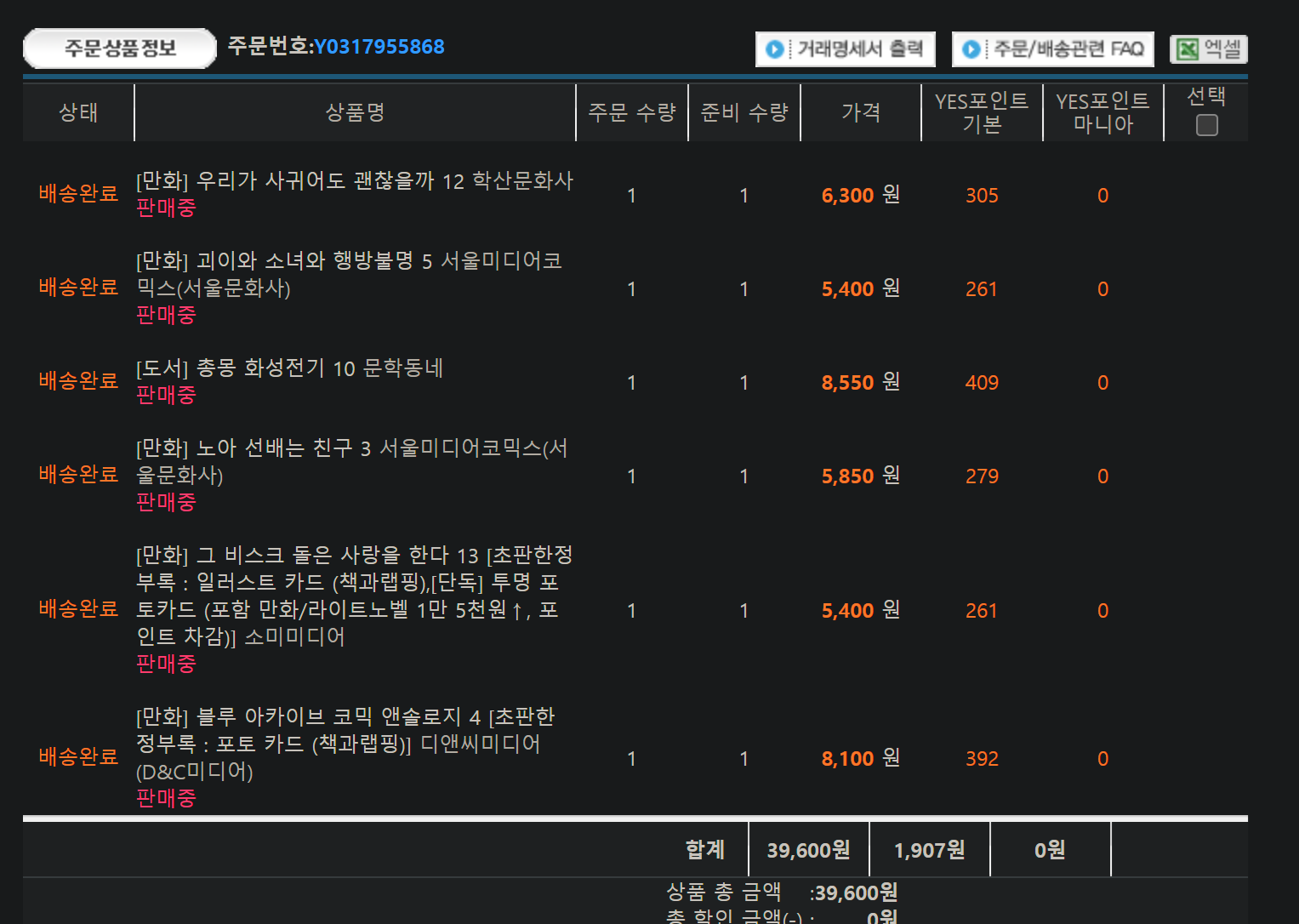1299x924 pixels.
Task: Click the YES포인트 기본 column header
Action: click(x=981, y=112)
